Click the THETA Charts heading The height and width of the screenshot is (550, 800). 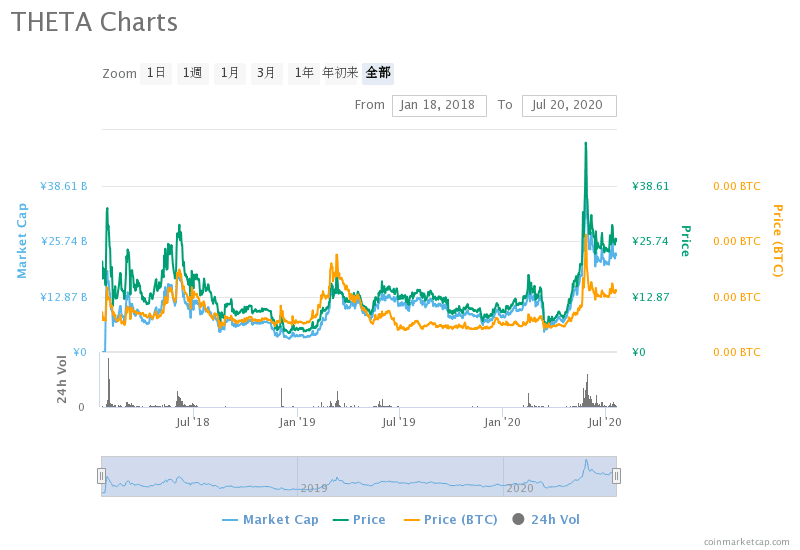[x=94, y=22]
